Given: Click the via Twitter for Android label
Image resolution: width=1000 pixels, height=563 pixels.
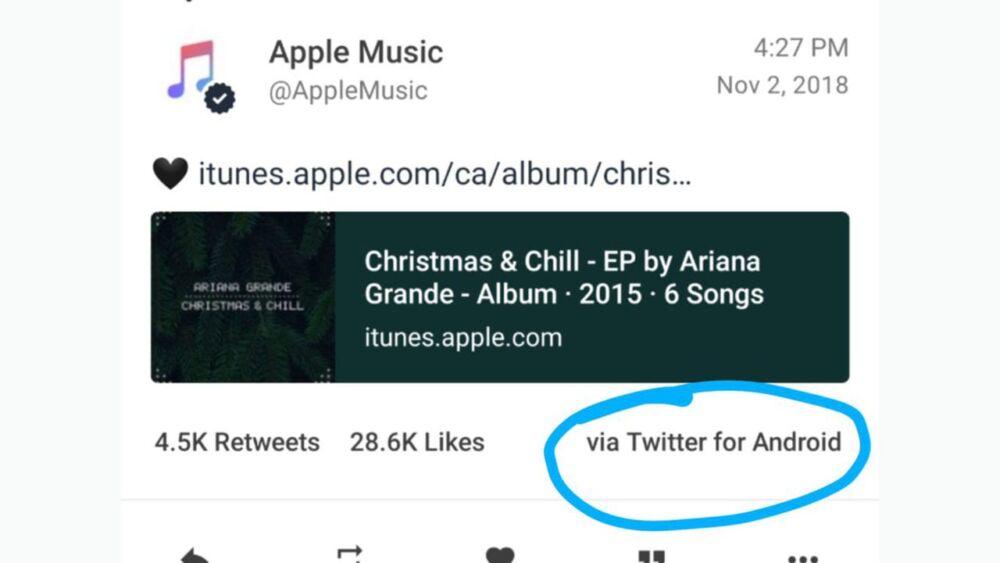Looking at the screenshot, I should (713, 442).
